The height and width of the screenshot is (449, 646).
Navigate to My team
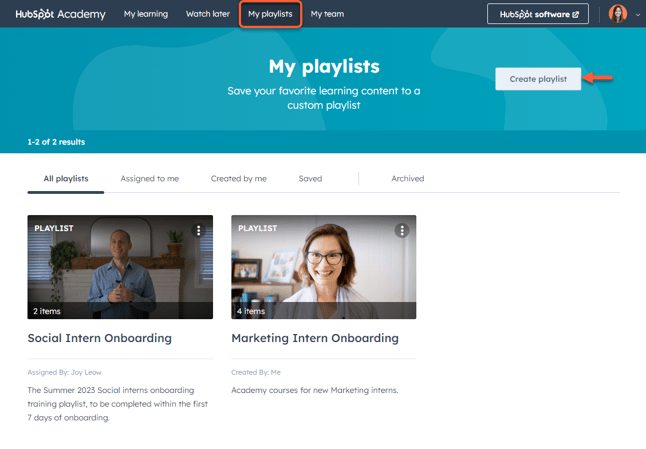click(x=327, y=14)
